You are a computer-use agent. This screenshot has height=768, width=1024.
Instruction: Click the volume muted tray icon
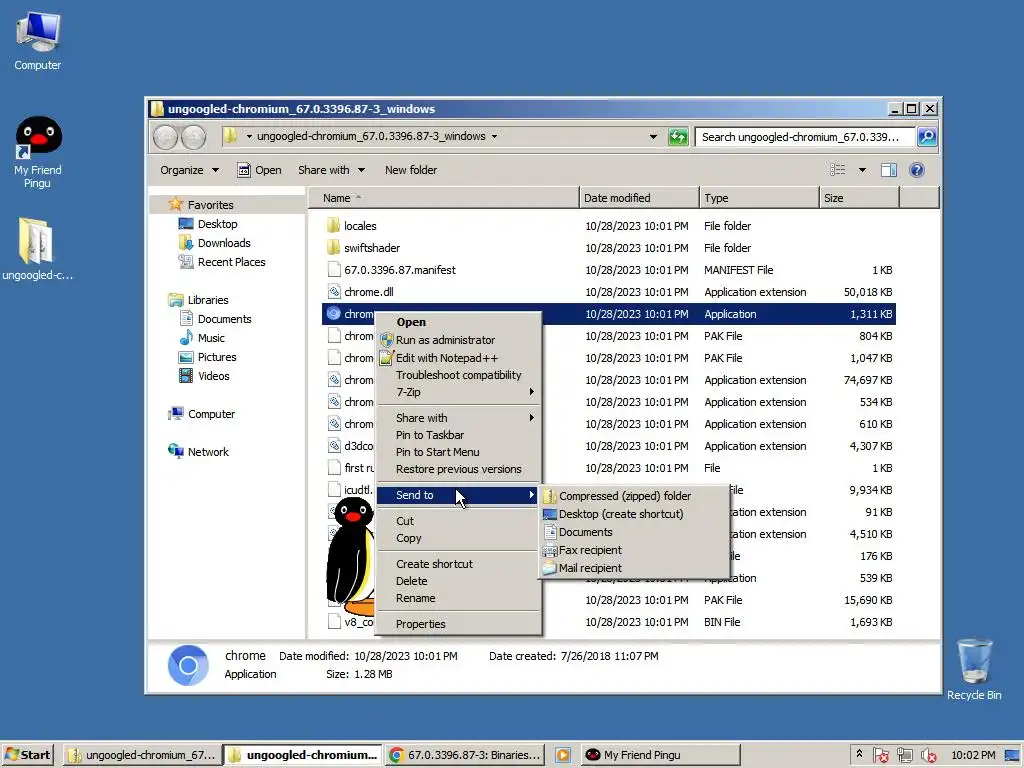[x=928, y=756]
